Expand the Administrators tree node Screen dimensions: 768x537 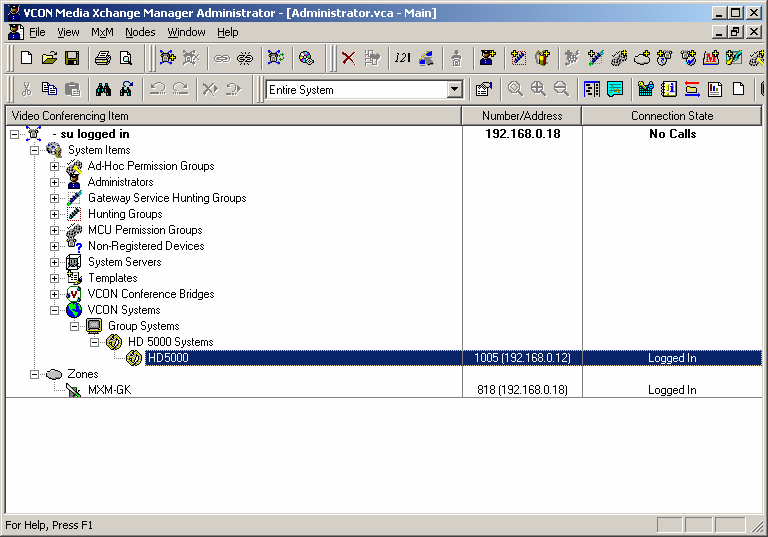pos(54,182)
